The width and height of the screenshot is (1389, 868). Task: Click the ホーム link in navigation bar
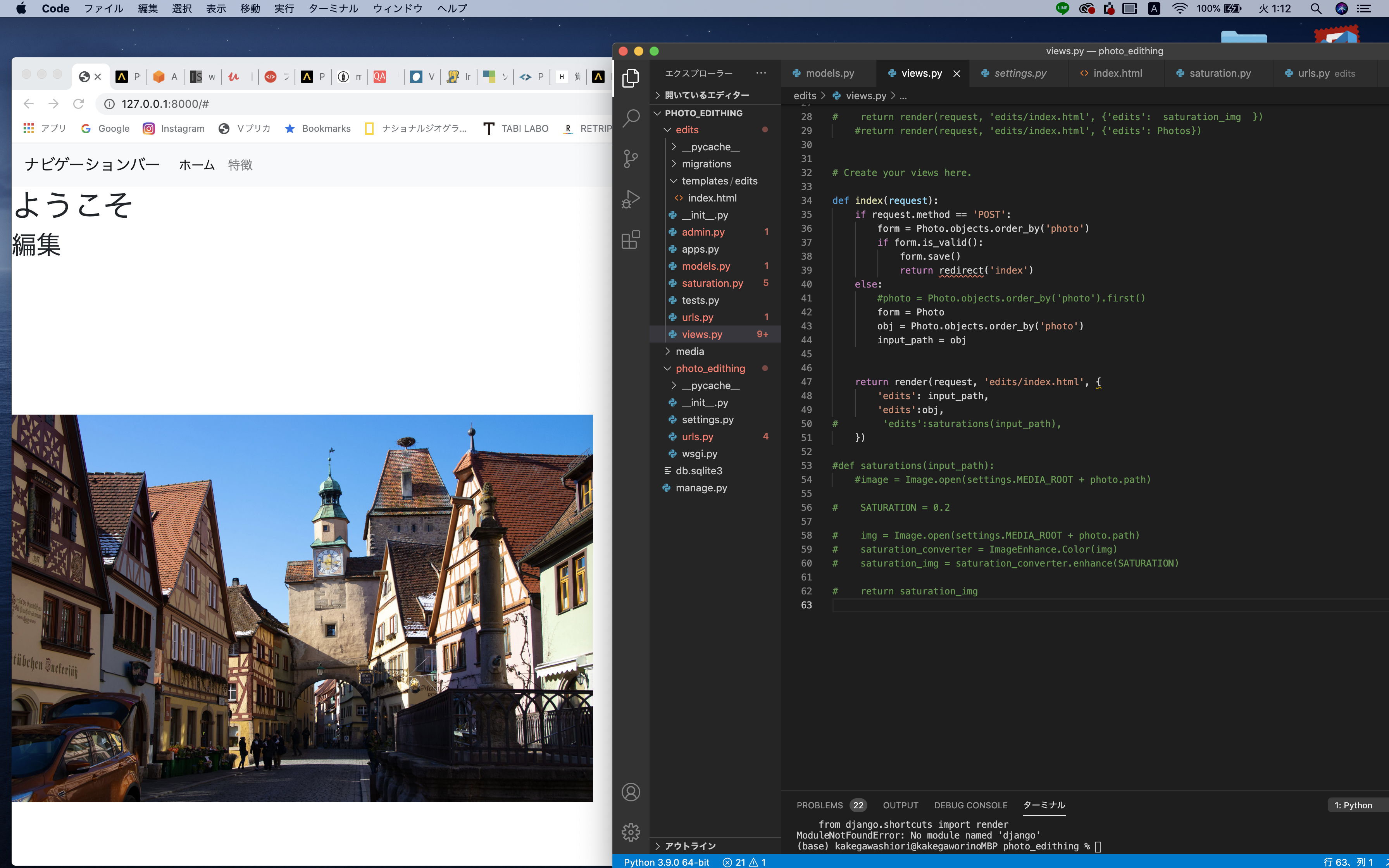point(197,165)
